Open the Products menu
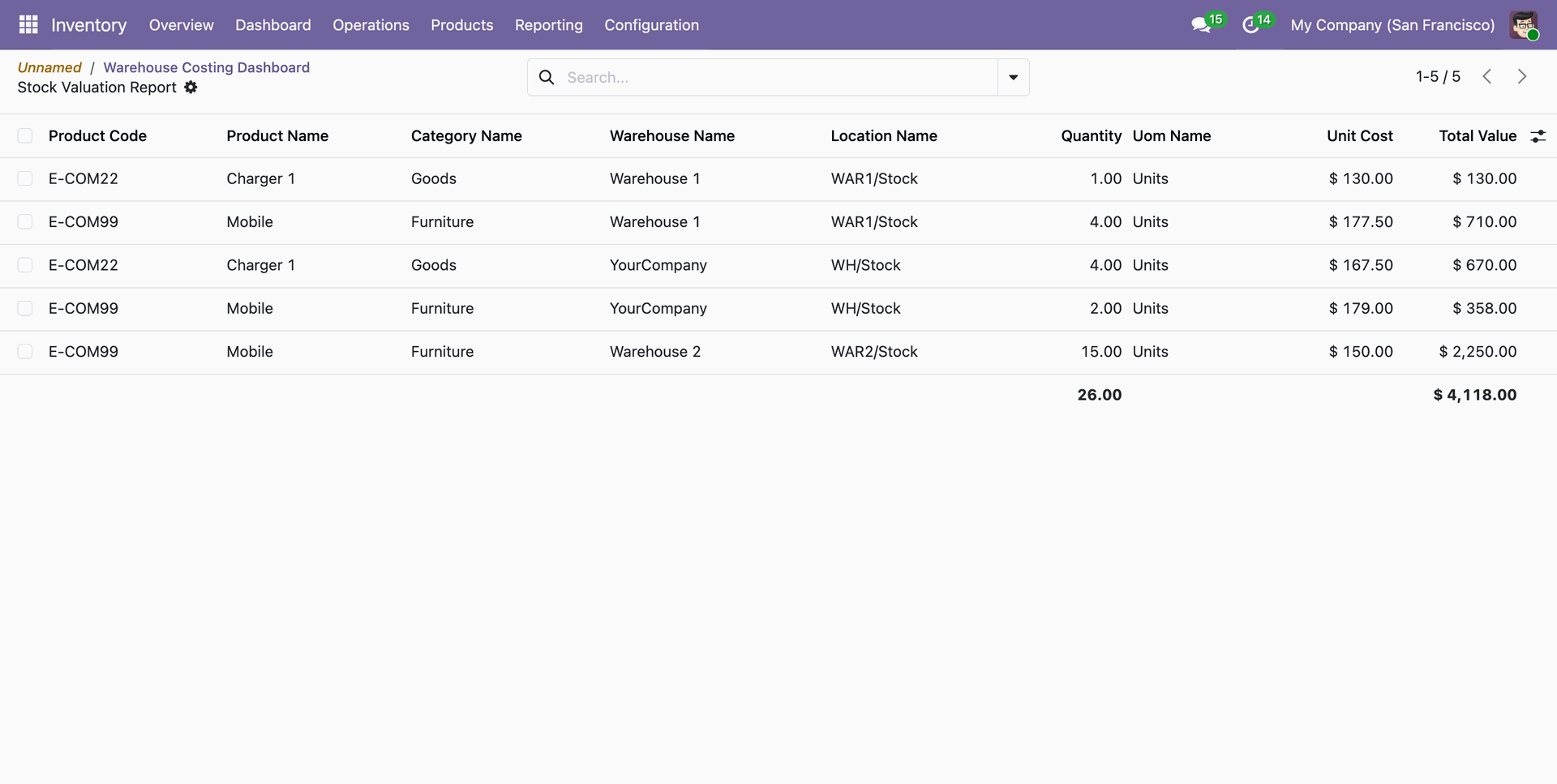The width and height of the screenshot is (1557, 784). pos(461,25)
